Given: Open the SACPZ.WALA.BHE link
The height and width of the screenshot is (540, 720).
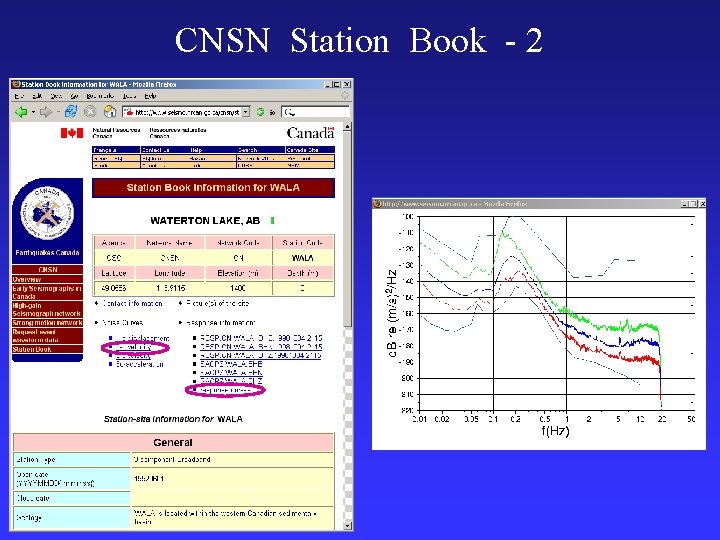Looking at the screenshot, I should pos(231,364).
